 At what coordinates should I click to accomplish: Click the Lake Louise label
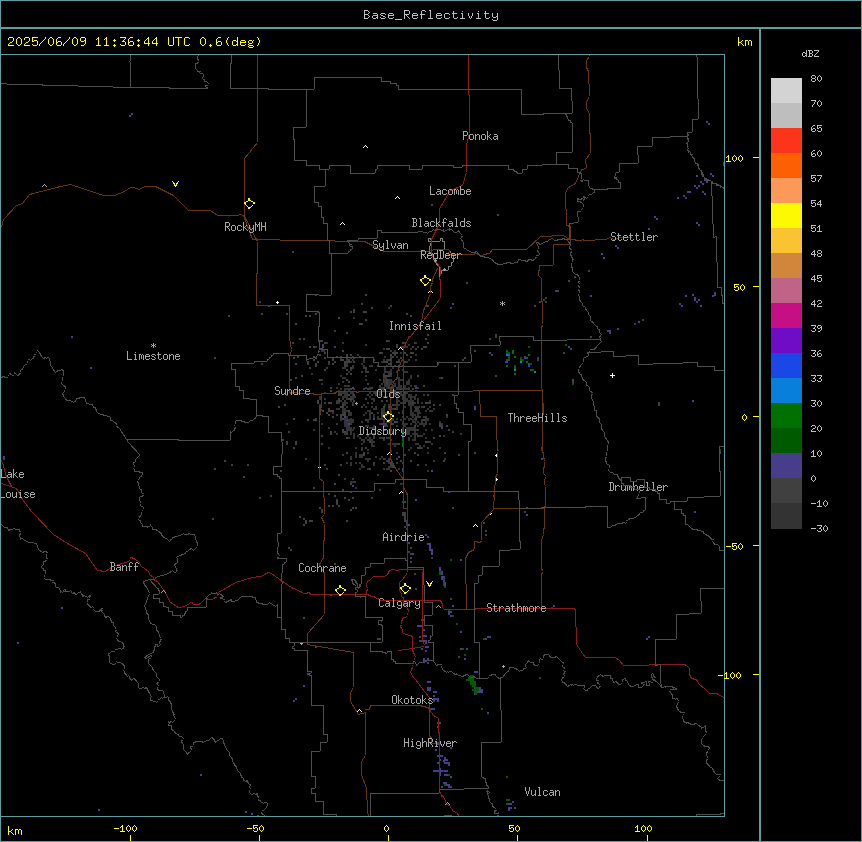tap(18, 484)
